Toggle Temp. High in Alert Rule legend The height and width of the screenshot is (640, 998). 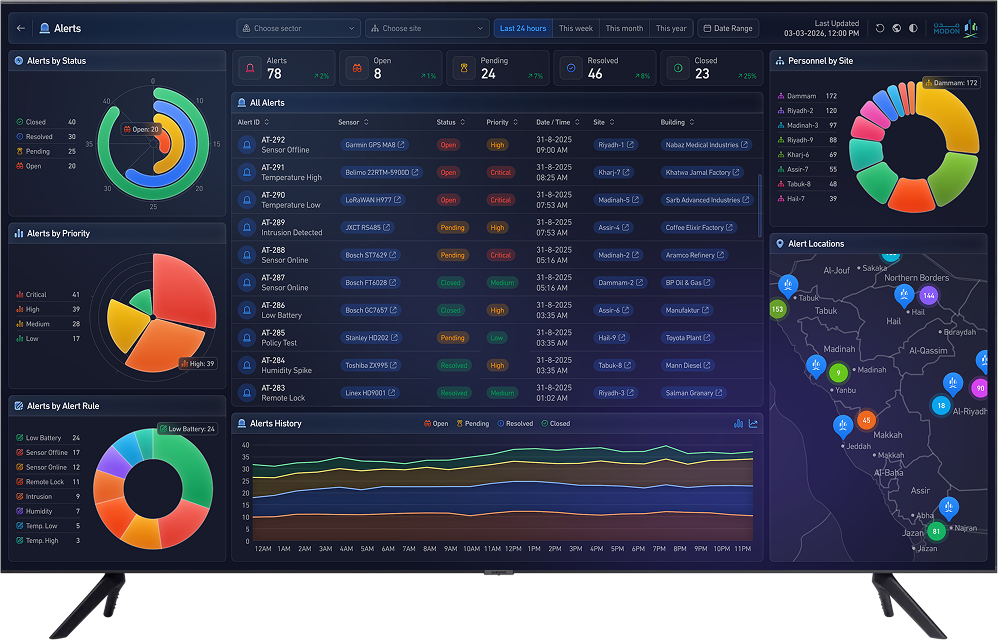pyautogui.click(x=48, y=541)
